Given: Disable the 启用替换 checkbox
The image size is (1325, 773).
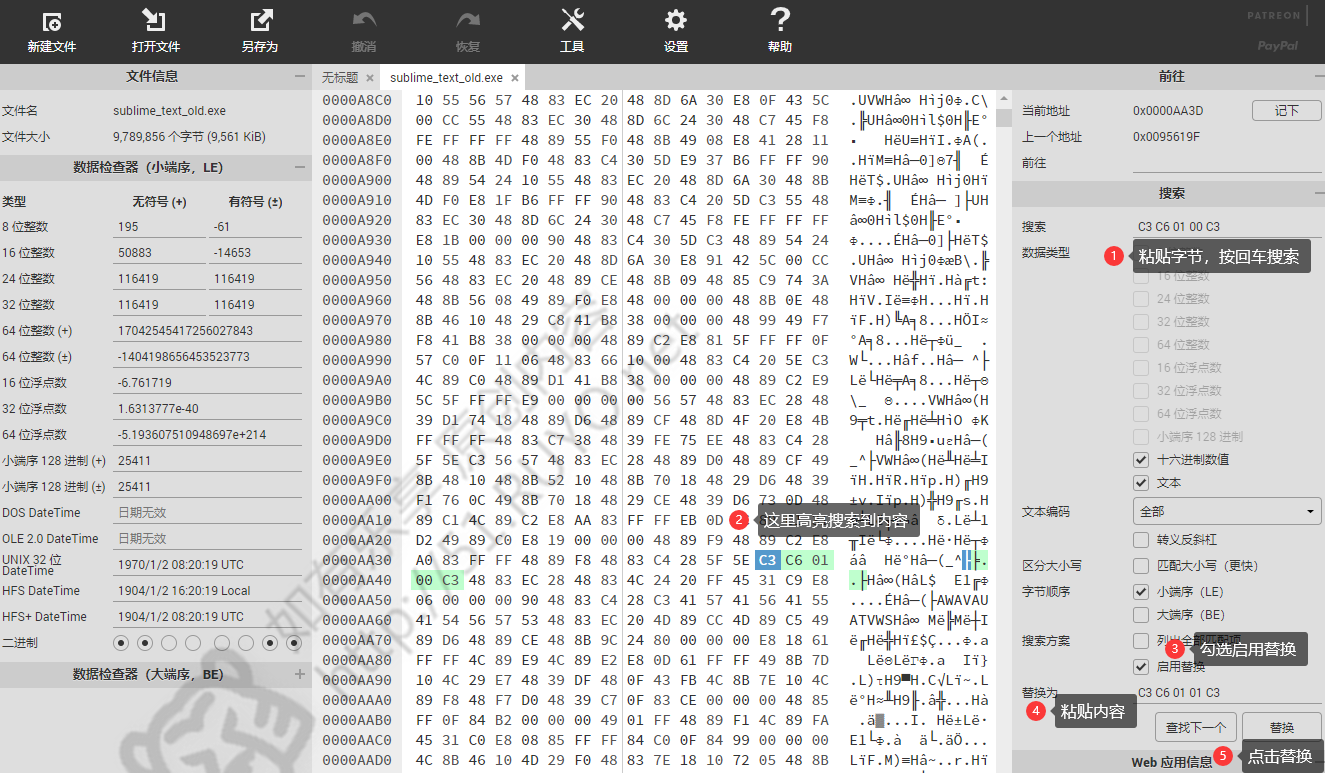Looking at the screenshot, I should click(x=1141, y=667).
